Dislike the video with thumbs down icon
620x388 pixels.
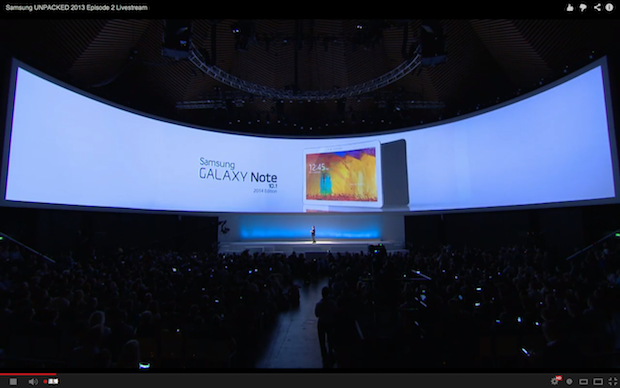click(x=583, y=8)
